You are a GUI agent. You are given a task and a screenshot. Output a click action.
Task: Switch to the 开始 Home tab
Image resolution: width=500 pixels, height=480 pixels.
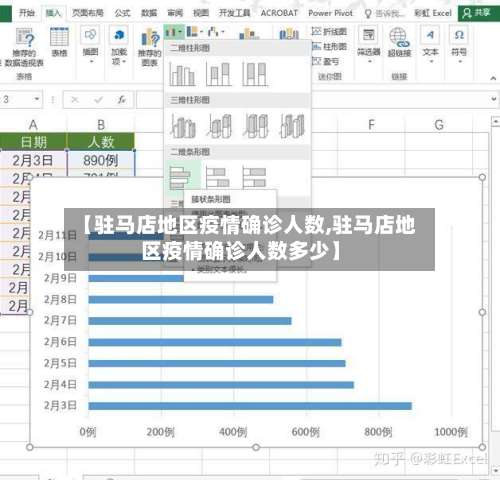27,13
